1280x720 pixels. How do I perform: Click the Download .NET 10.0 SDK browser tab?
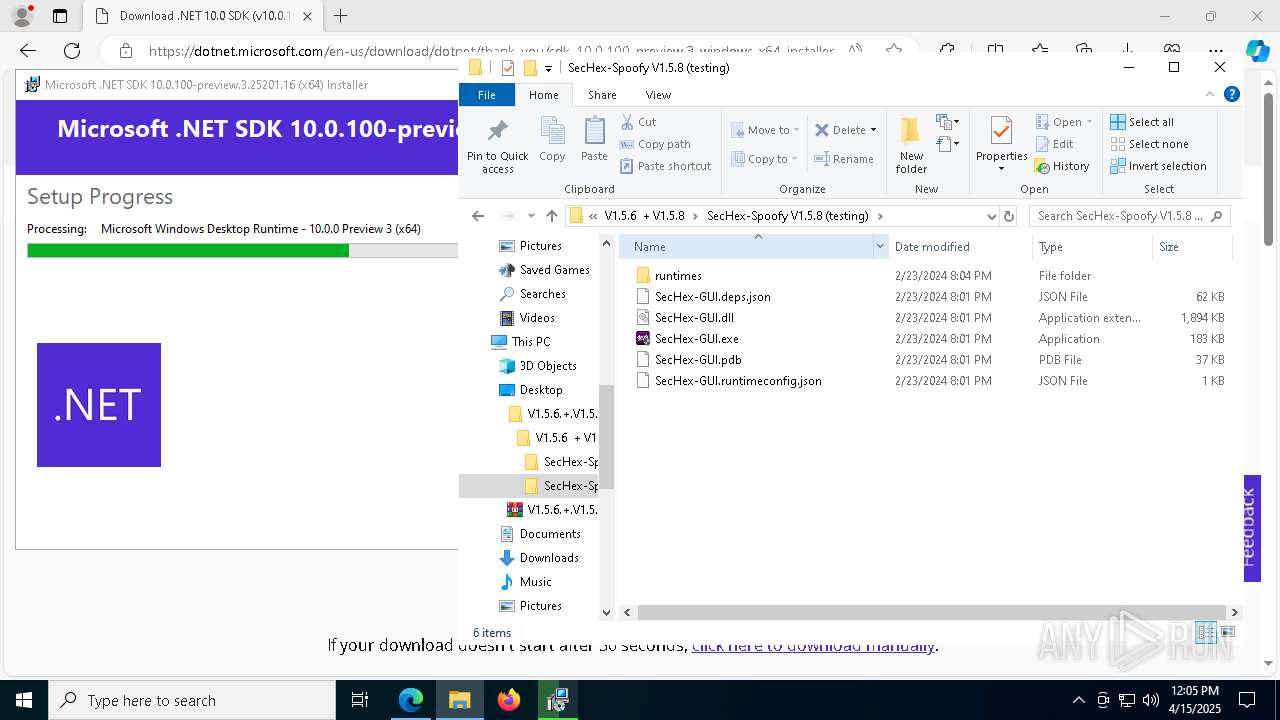[203, 16]
